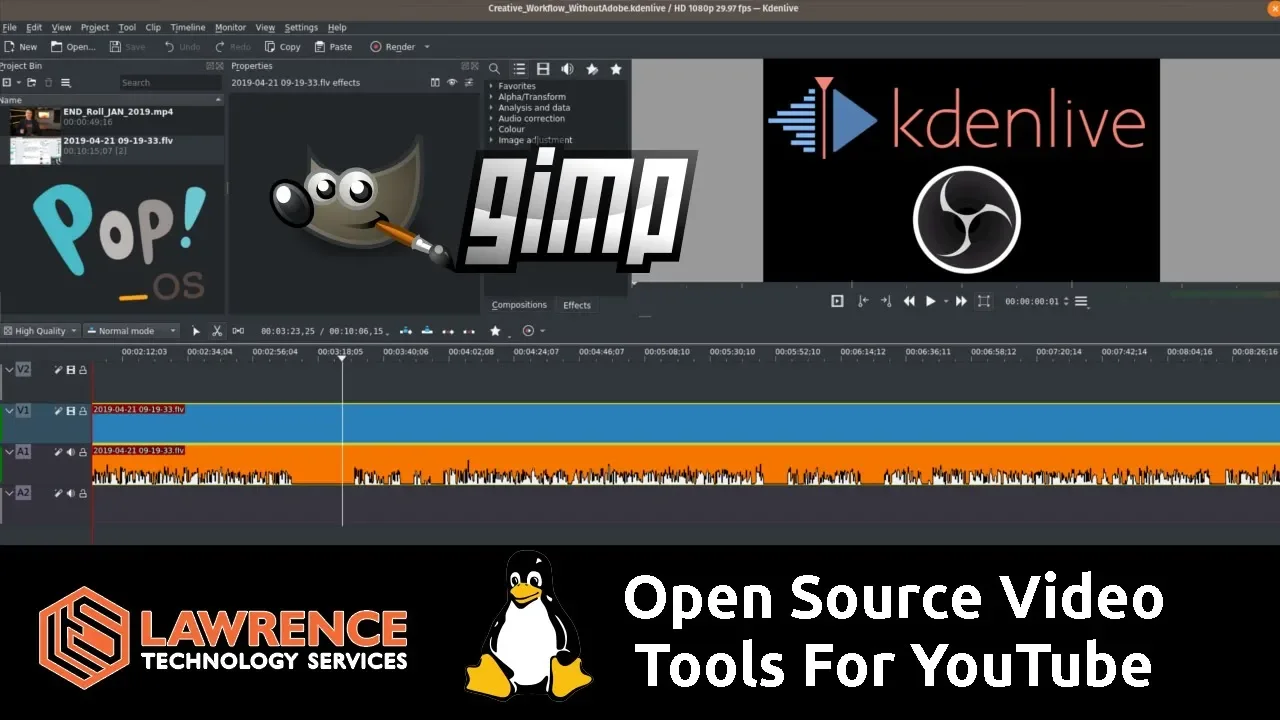
Task: Show favorite effects with the star icon
Action: [616, 69]
